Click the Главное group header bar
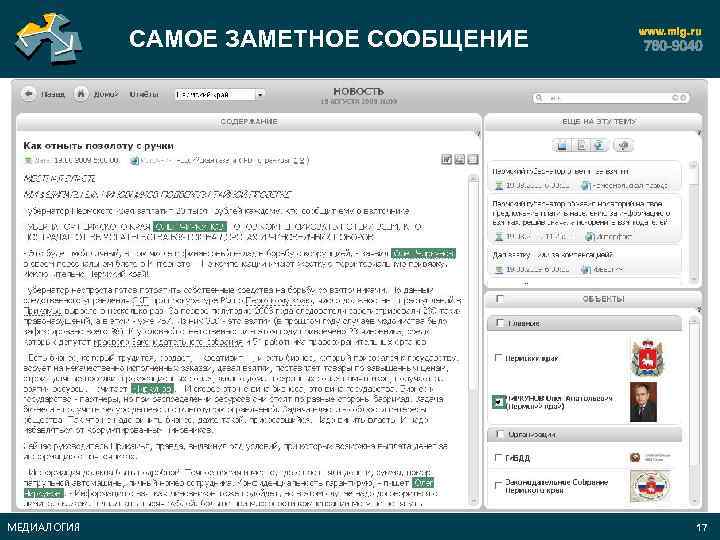The height and width of the screenshot is (540, 720). [x=585, y=324]
